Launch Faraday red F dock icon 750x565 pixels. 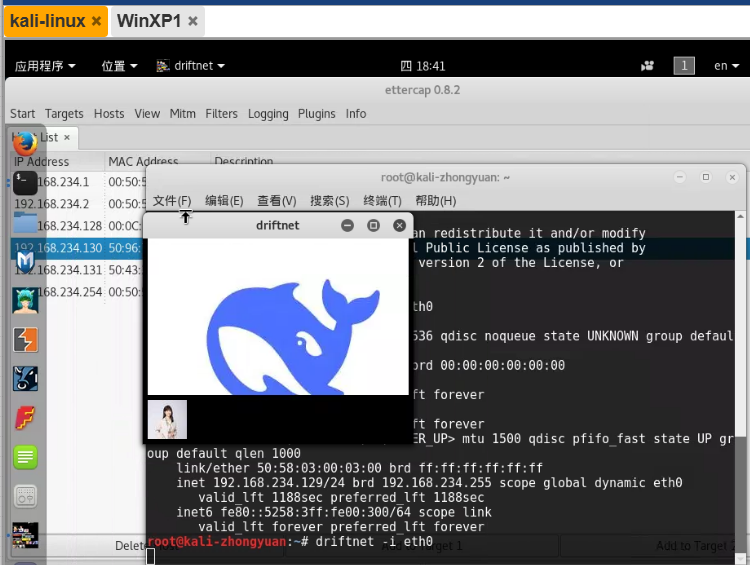pyautogui.click(x=25, y=418)
